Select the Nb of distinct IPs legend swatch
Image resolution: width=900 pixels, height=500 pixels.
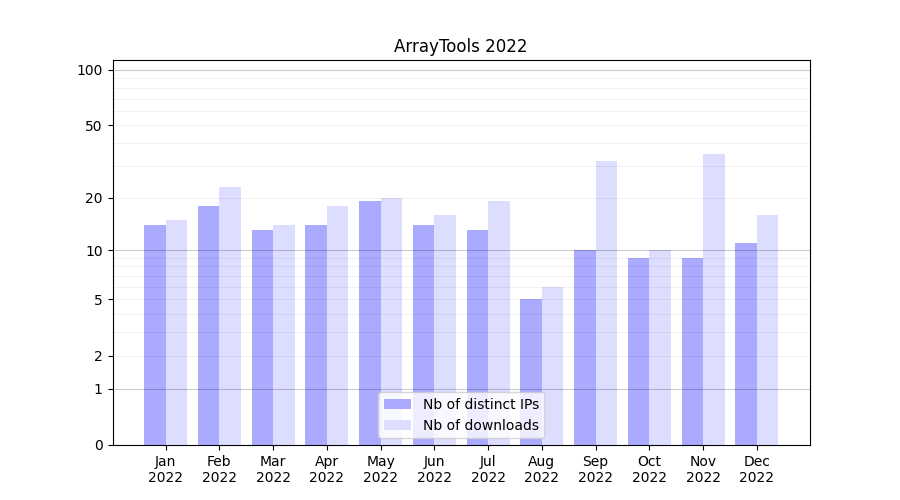coord(397,404)
